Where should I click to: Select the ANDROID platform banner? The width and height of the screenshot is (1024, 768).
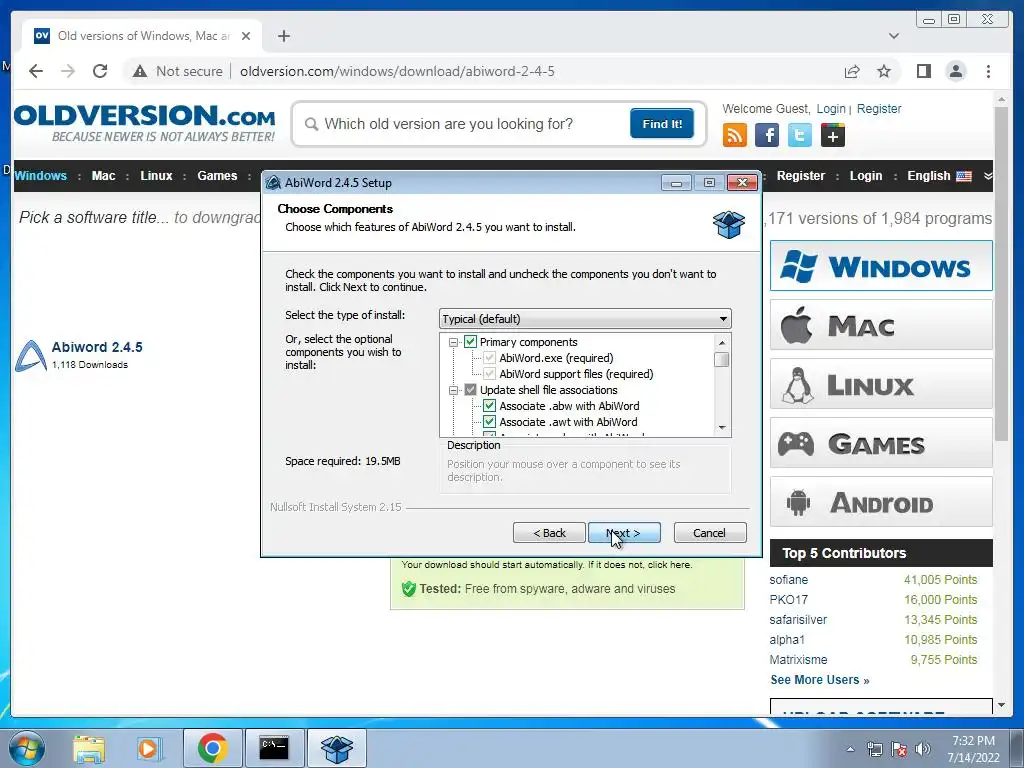click(x=881, y=502)
